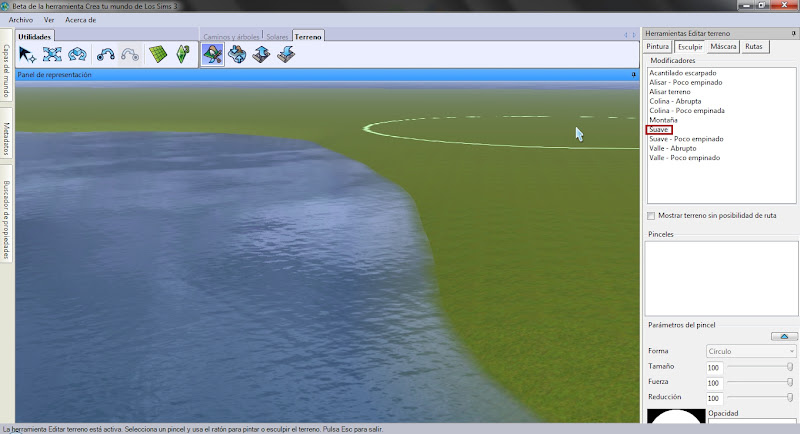Click the grayed redo arrow icon
This screenshot has height=434, width=800.
(x=130, y=55)
